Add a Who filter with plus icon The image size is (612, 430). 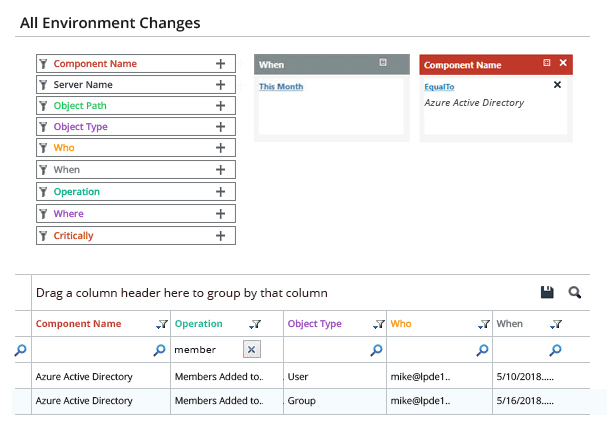[x=221, y=148]
